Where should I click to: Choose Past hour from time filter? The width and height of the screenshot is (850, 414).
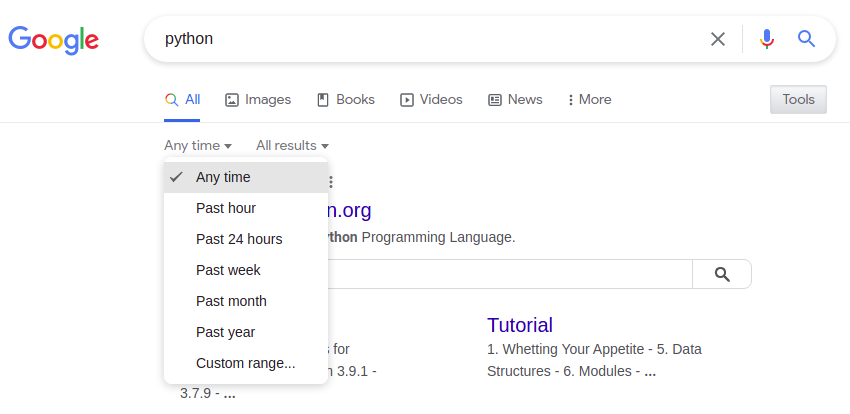[x=246, y=208]
